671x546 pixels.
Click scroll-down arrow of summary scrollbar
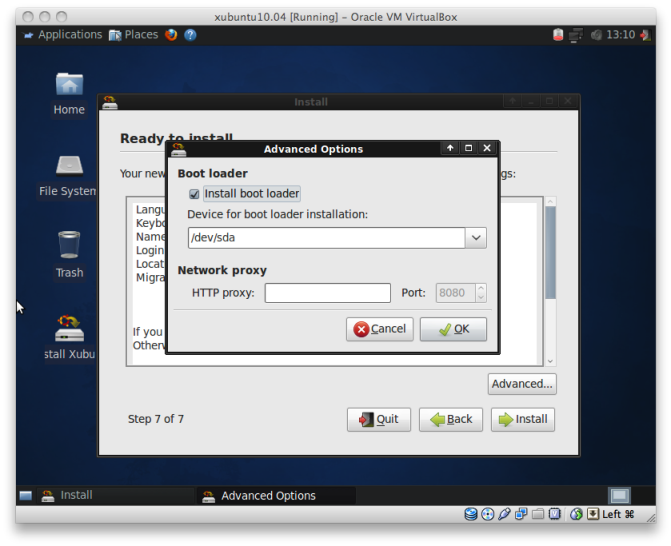point(550,362)
